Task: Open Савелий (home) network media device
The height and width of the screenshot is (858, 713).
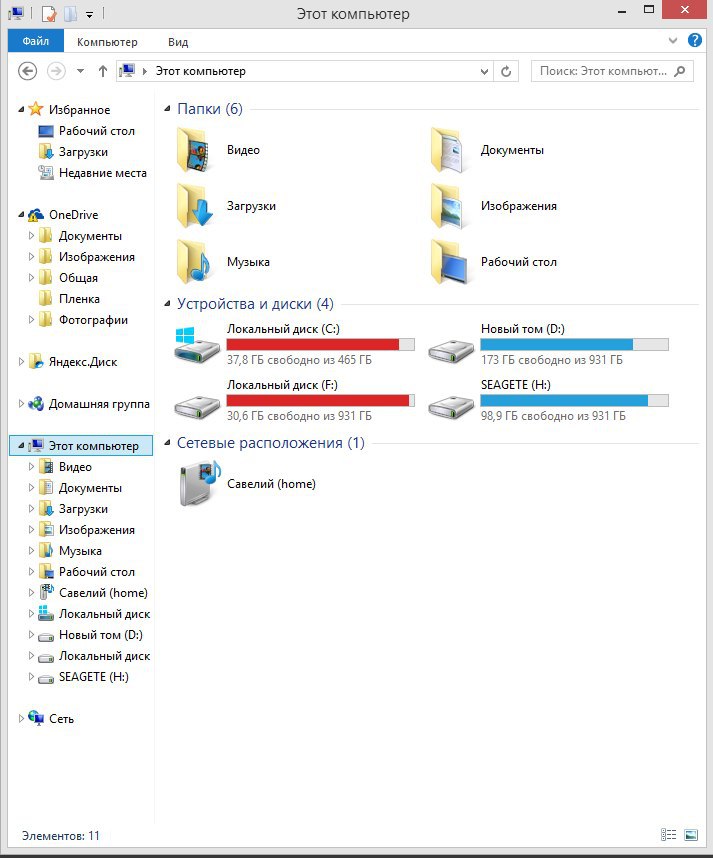Action: pyautogui.click(x=199, y=483)
